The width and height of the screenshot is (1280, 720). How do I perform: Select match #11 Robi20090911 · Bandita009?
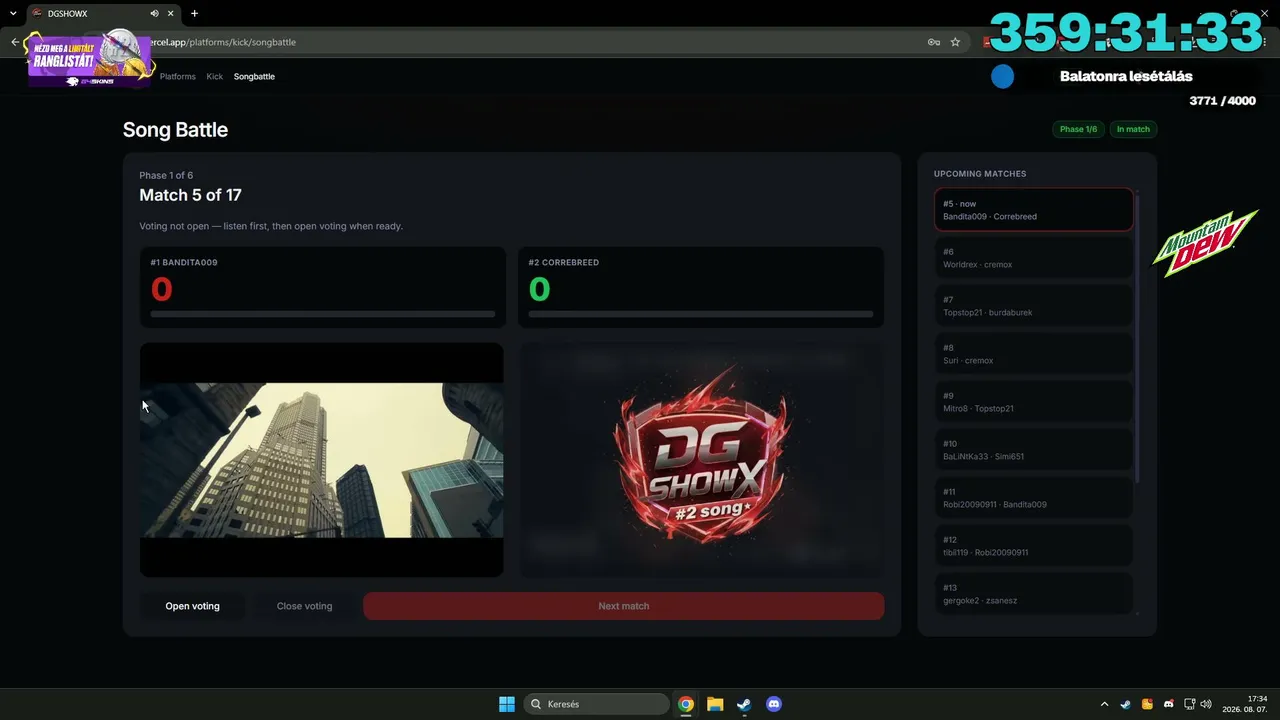(1034, 498)
